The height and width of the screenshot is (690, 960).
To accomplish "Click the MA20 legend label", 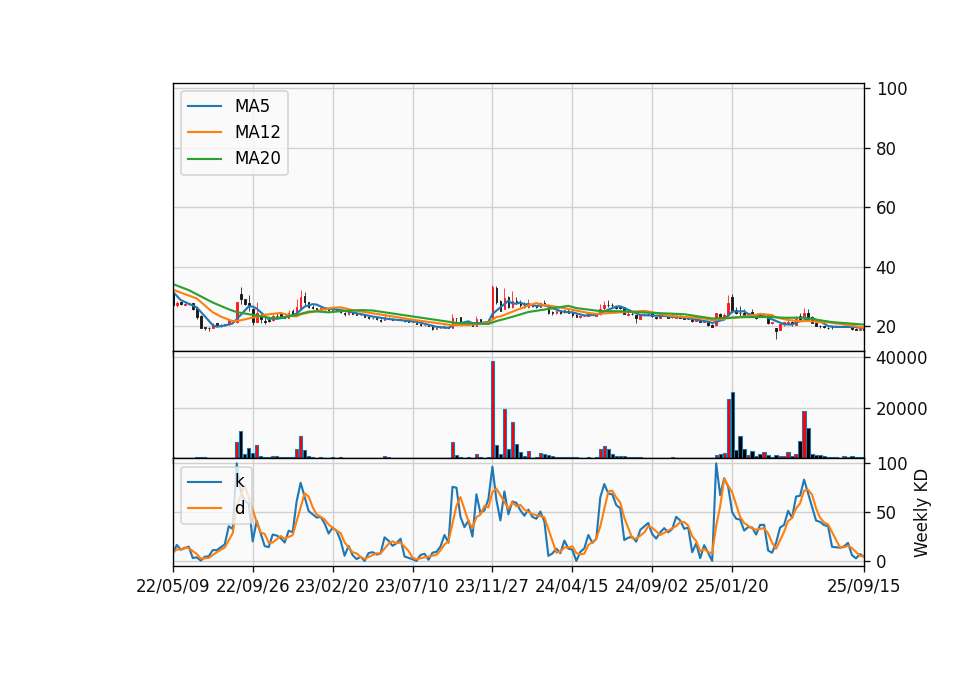I will (x=257, y=158).
